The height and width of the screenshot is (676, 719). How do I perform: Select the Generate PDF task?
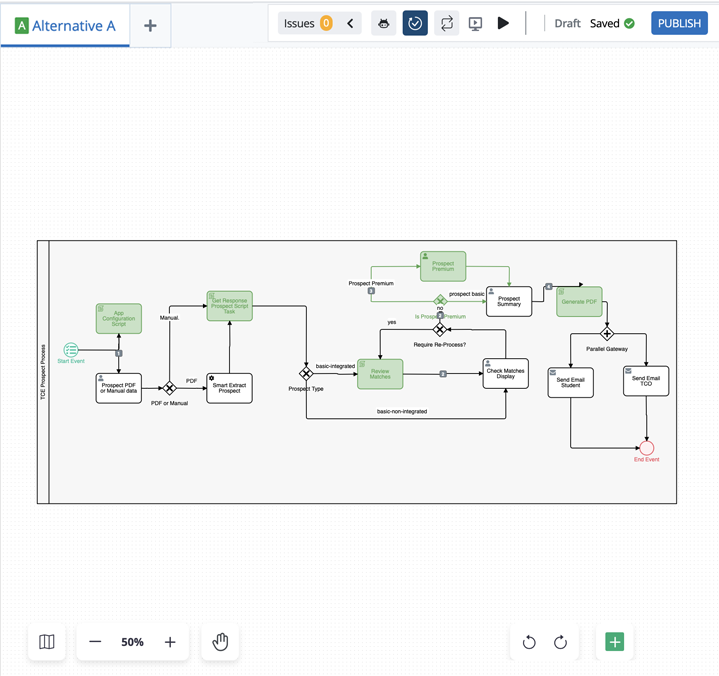coord(579,302)
